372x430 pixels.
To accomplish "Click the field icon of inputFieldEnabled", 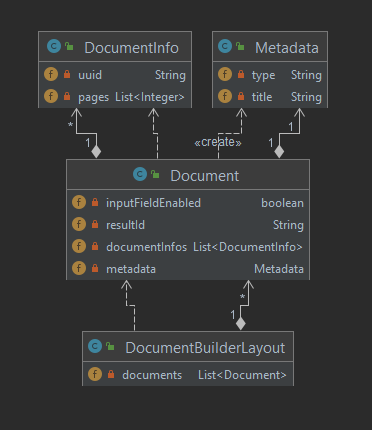I will pos(79,202).
